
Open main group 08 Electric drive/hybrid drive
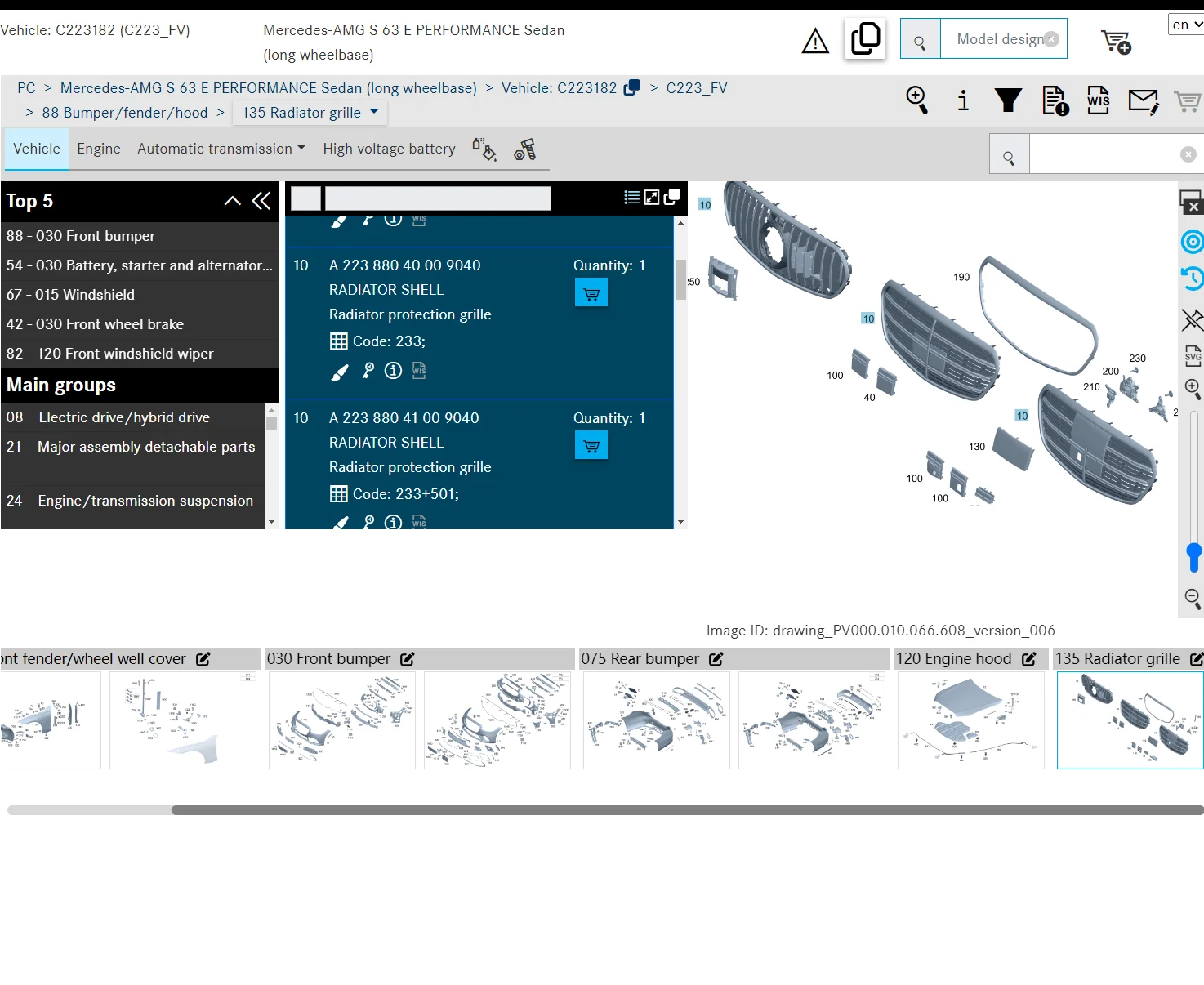tap(133, 417)
